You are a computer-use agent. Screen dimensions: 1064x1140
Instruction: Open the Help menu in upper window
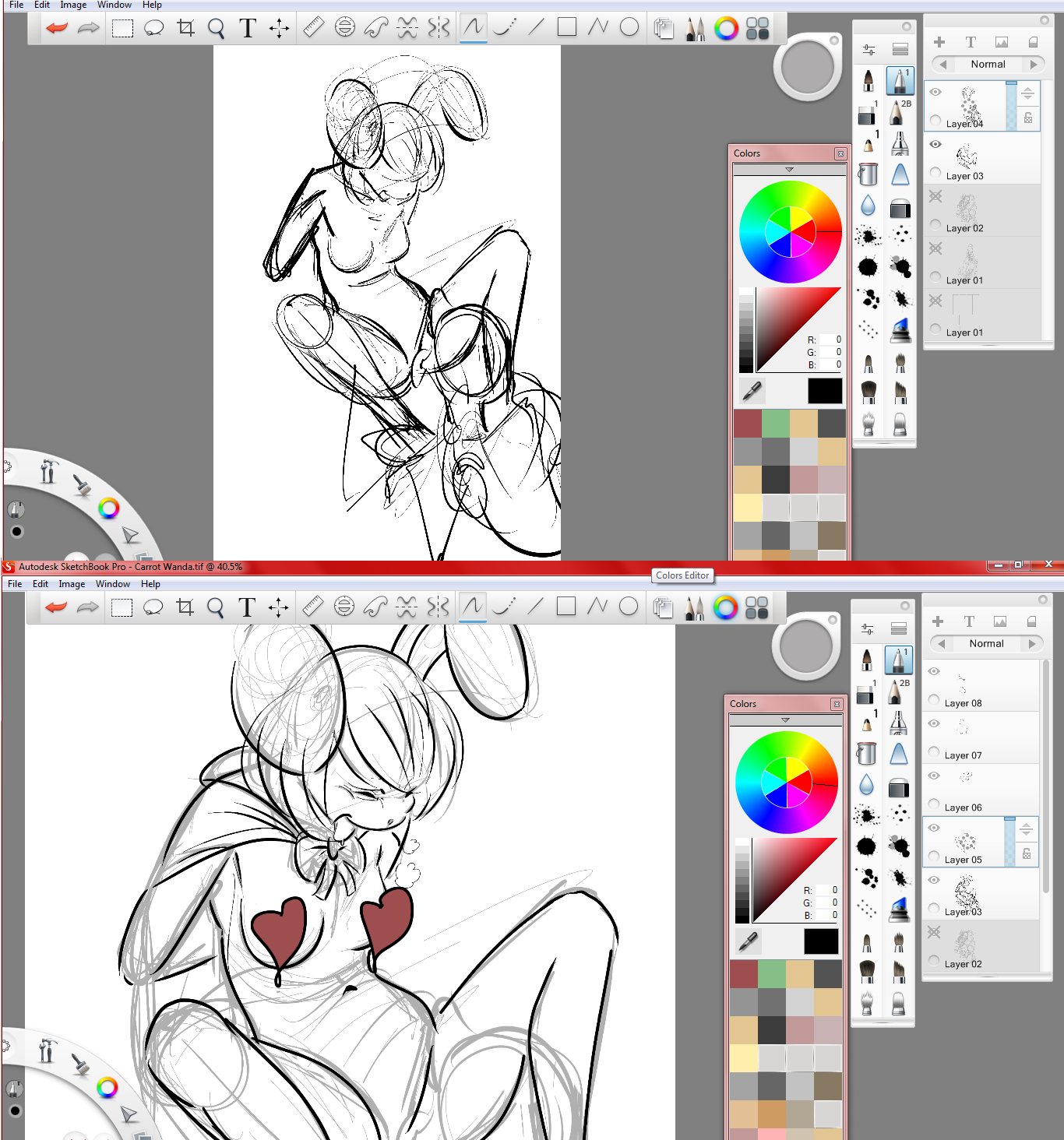(x=152, y=5)
